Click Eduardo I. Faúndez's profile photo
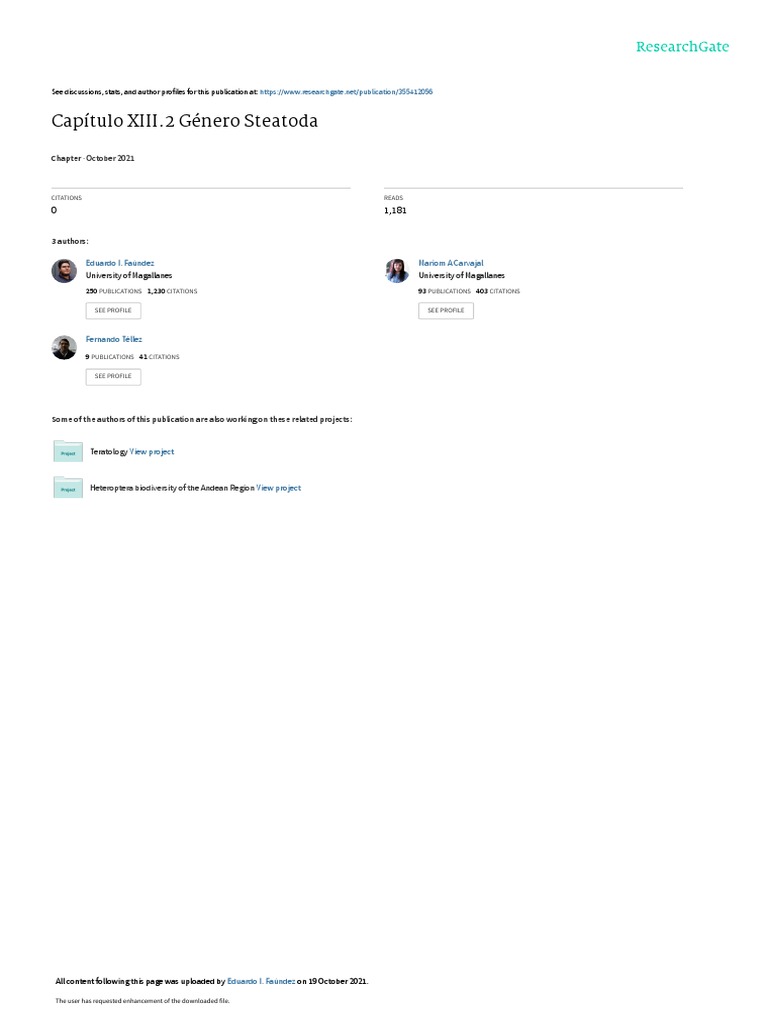 pos(64,270)
